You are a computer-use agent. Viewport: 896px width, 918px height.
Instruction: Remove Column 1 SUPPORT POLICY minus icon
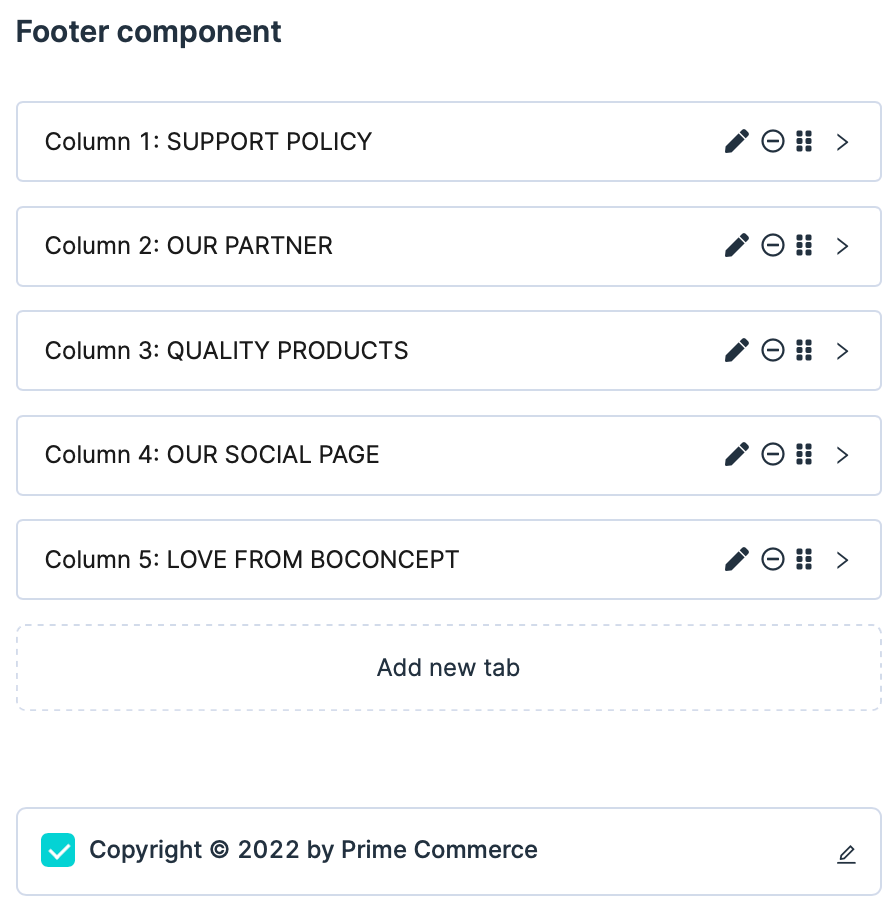tap(773, 142)
